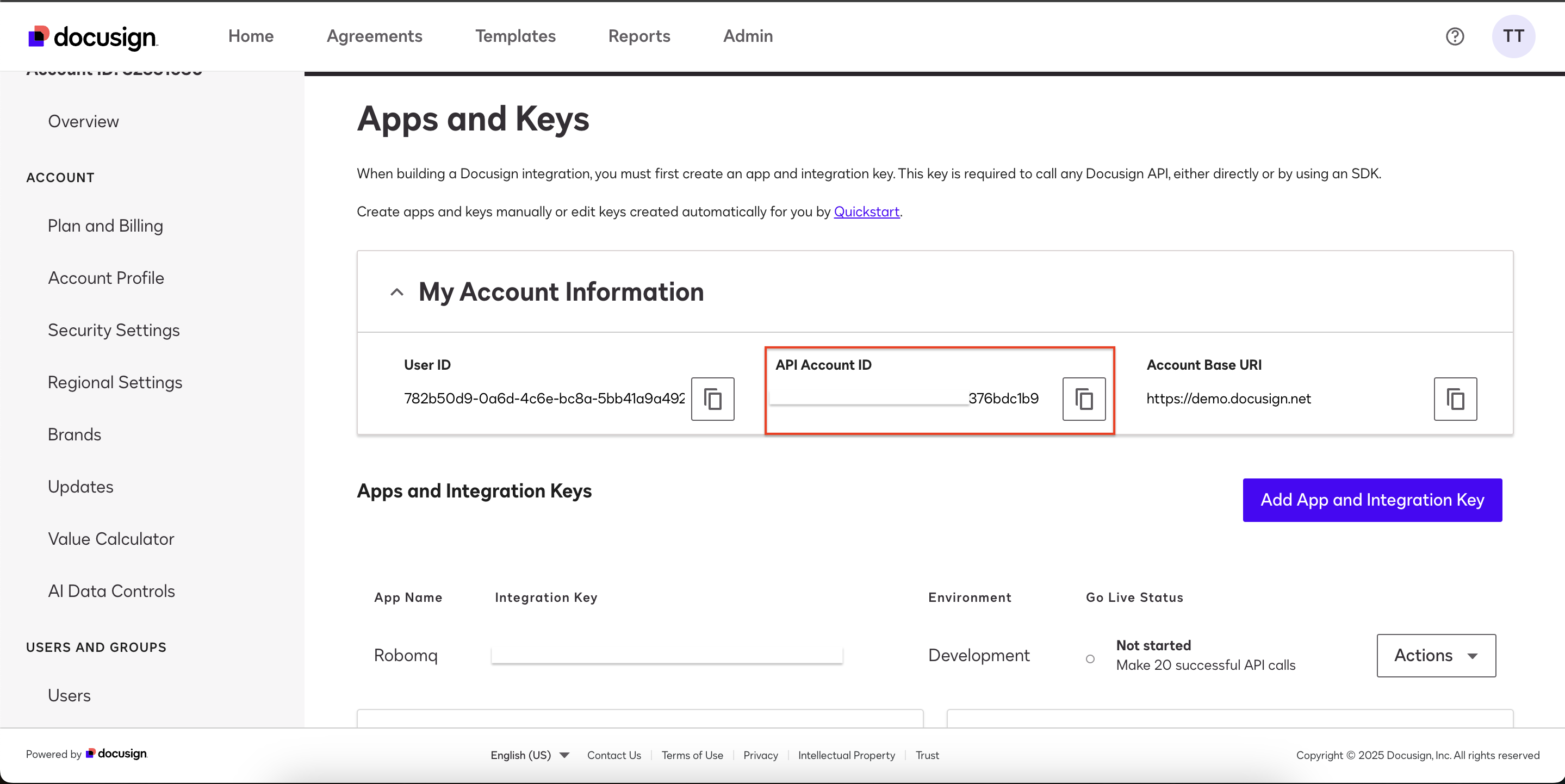
Task: Click the Go Live status circle indicator
Action: (1090, 659)
